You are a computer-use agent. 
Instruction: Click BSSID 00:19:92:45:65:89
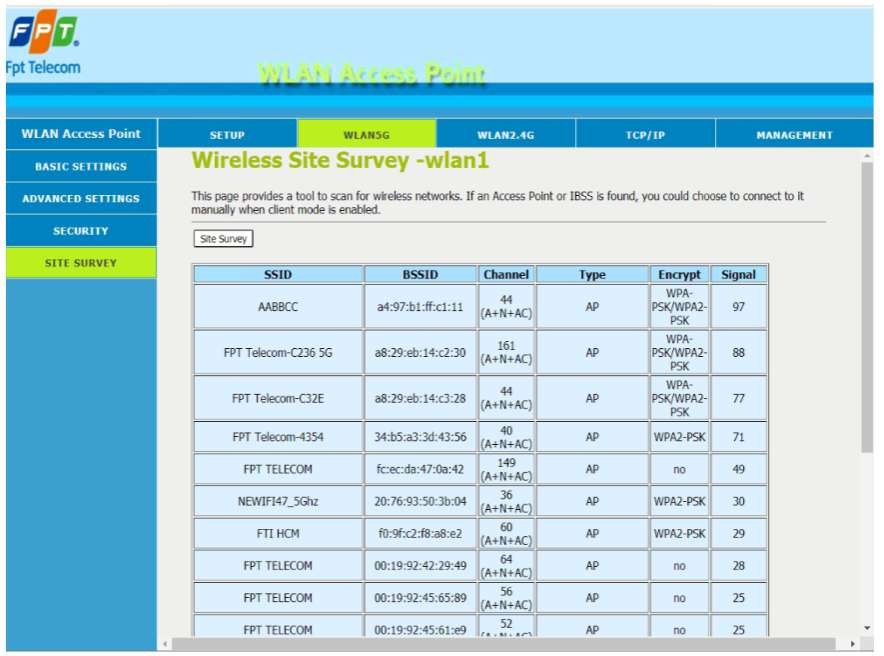tap(420, 597)
